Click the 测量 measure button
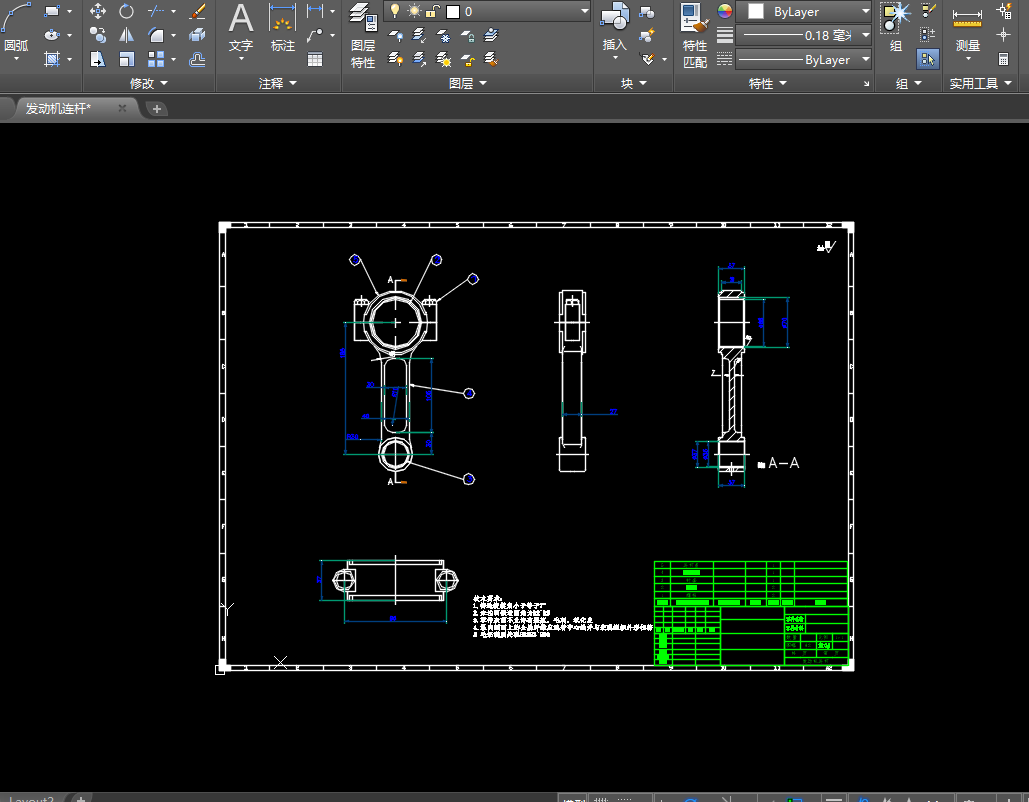 point(967,33)
